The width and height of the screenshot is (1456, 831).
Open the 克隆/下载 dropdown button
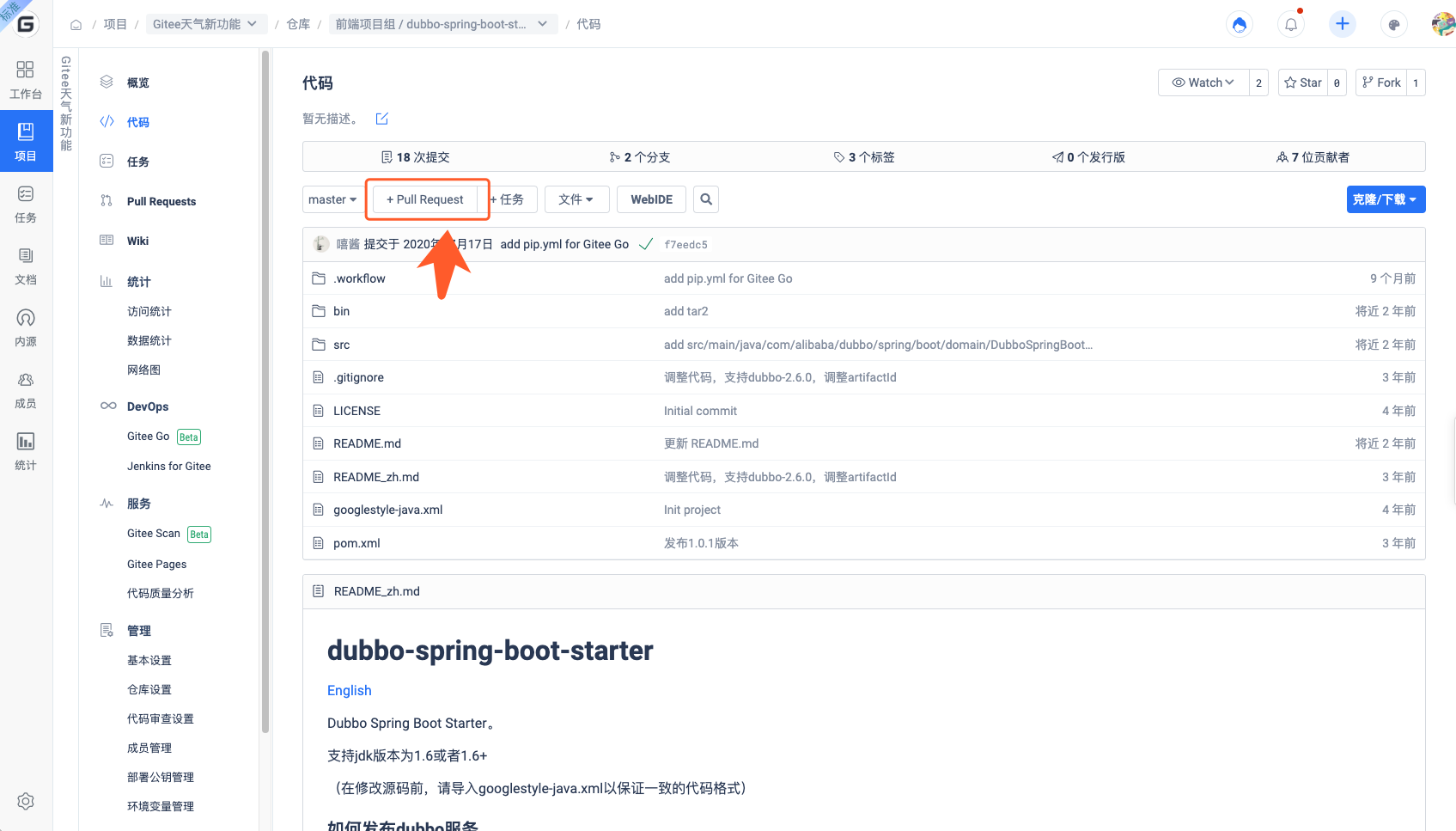pyautogui.click(x=1386, y=199)
